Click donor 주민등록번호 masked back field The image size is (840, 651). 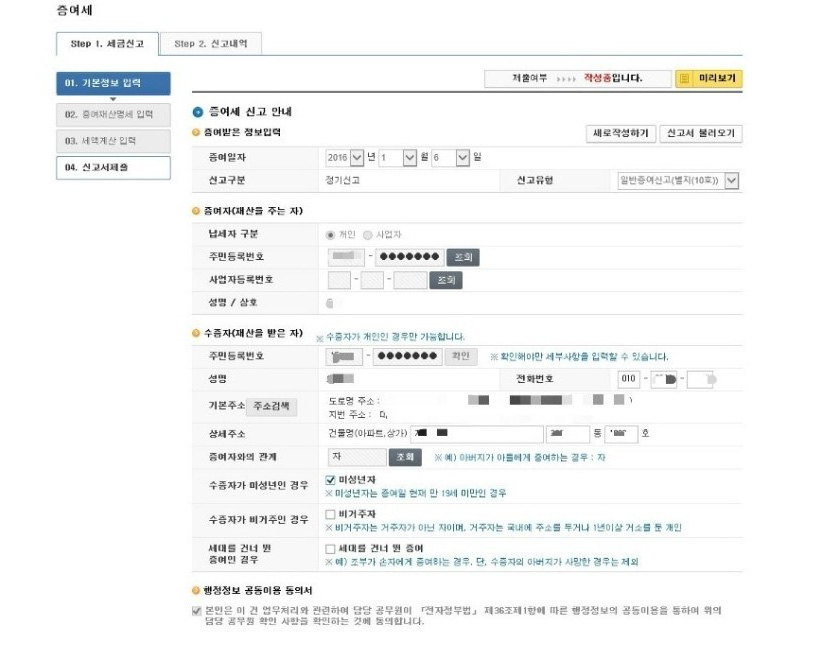(x=409, y=257)
